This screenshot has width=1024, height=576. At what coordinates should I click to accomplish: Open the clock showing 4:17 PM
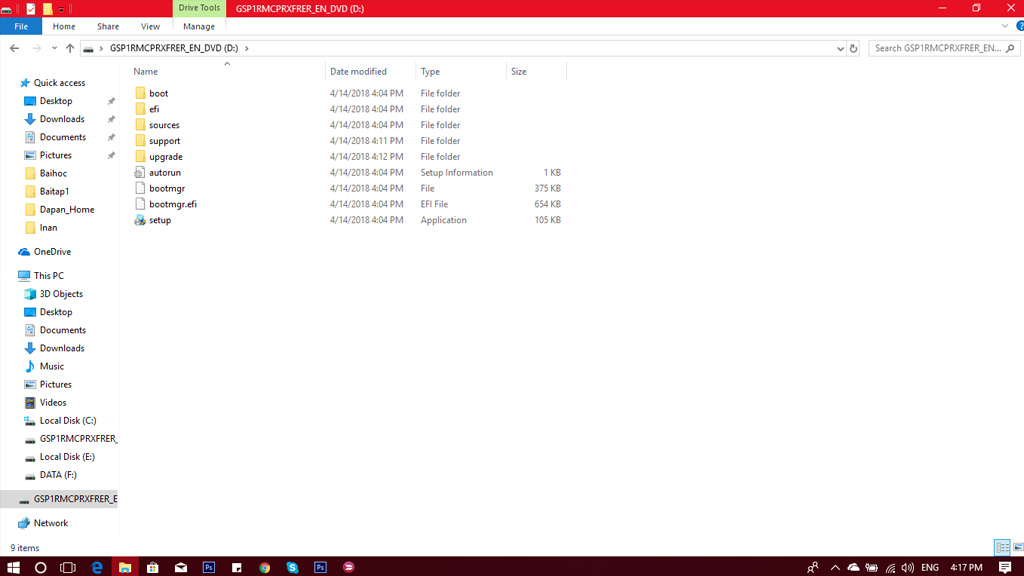[967, 568]
